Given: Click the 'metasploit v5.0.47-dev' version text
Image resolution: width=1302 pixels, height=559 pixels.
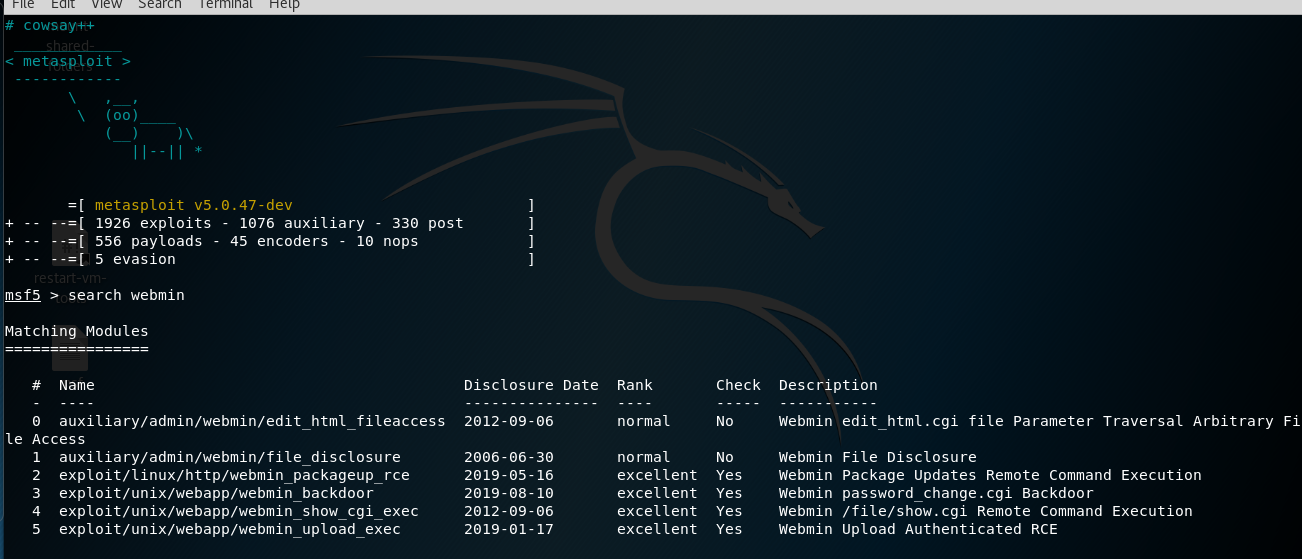Looking at the screenshot, I should click(x=194, y=206).
